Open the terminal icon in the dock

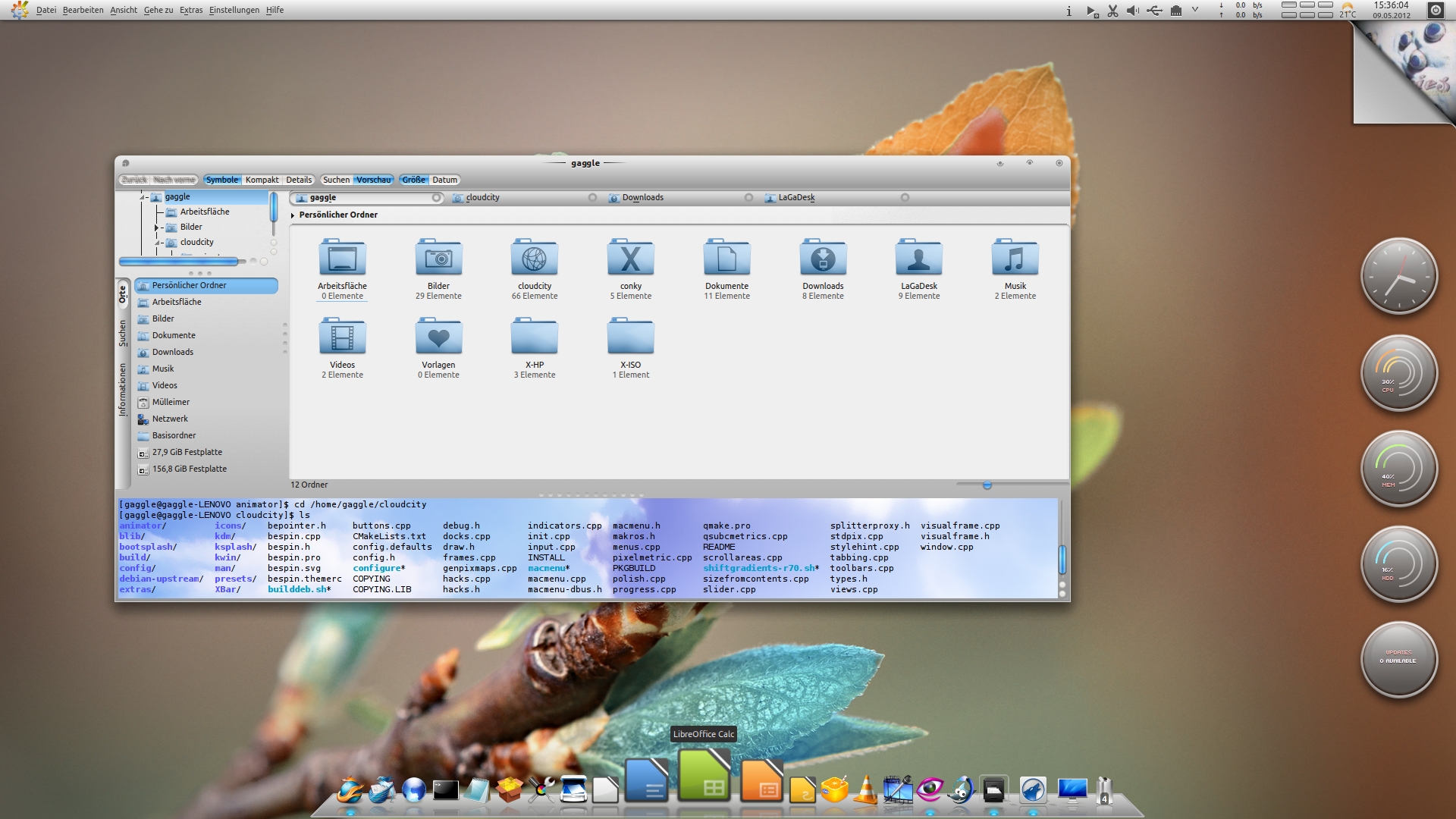[446, 791]
